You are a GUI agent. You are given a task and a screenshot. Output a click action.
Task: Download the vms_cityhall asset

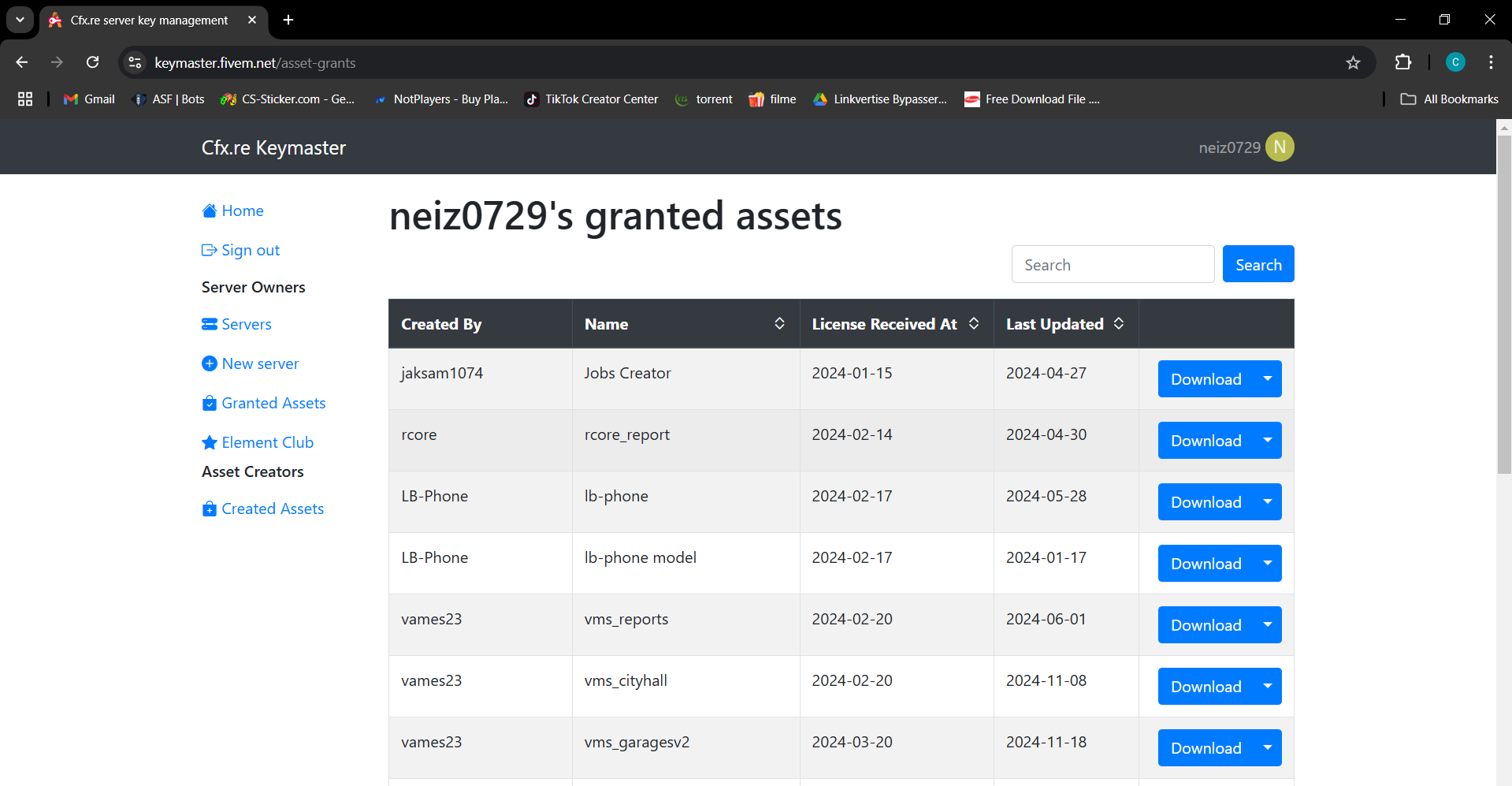pos(1206,687)
